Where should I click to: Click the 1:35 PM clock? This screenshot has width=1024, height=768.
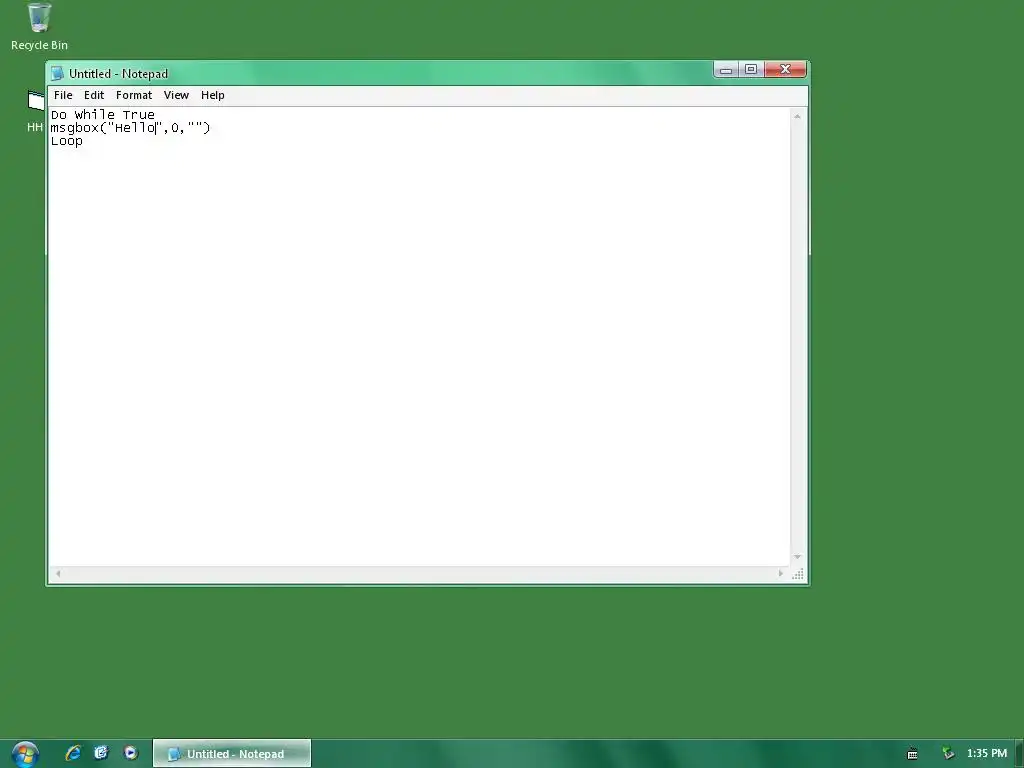pyautogui.click(x=987, y=754)
